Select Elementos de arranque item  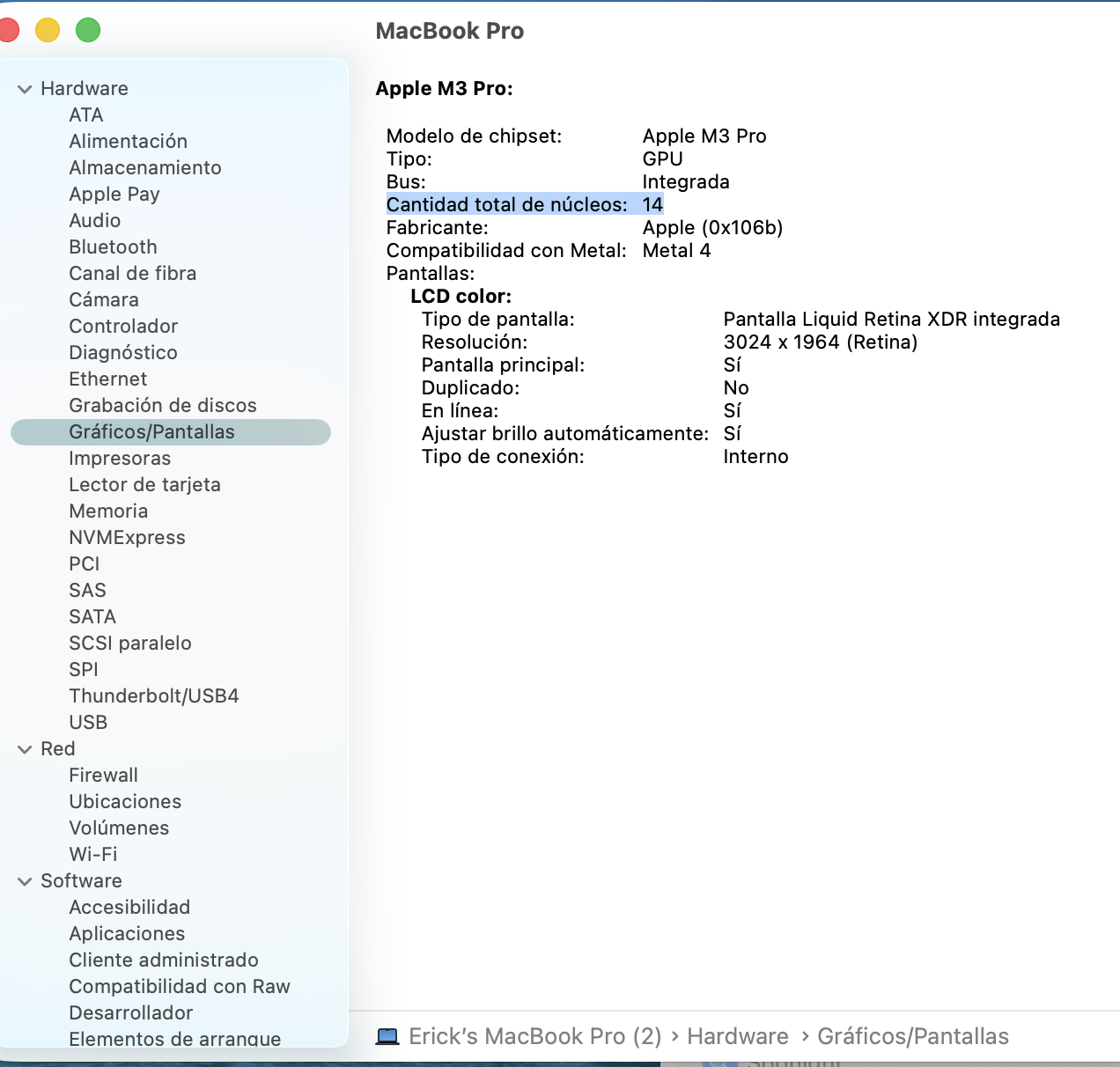point(175,1039)
